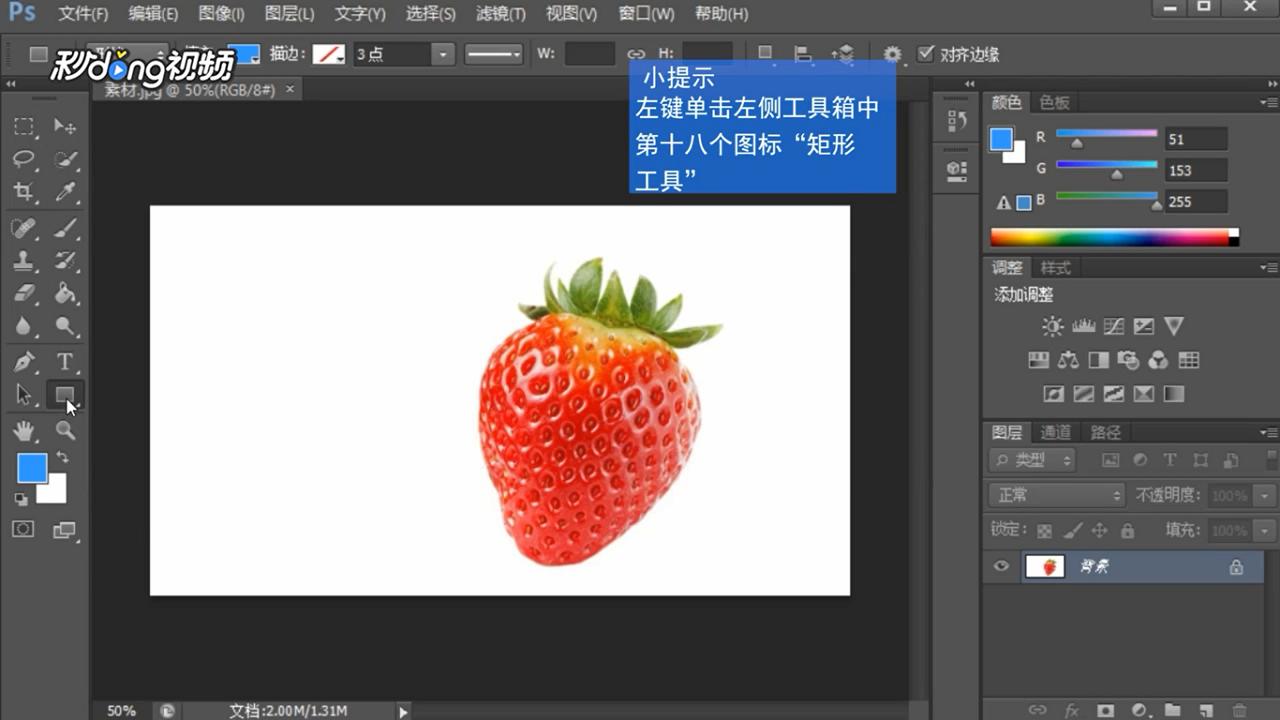Open the 滤镜(T) menu

[x=501, y=14]
